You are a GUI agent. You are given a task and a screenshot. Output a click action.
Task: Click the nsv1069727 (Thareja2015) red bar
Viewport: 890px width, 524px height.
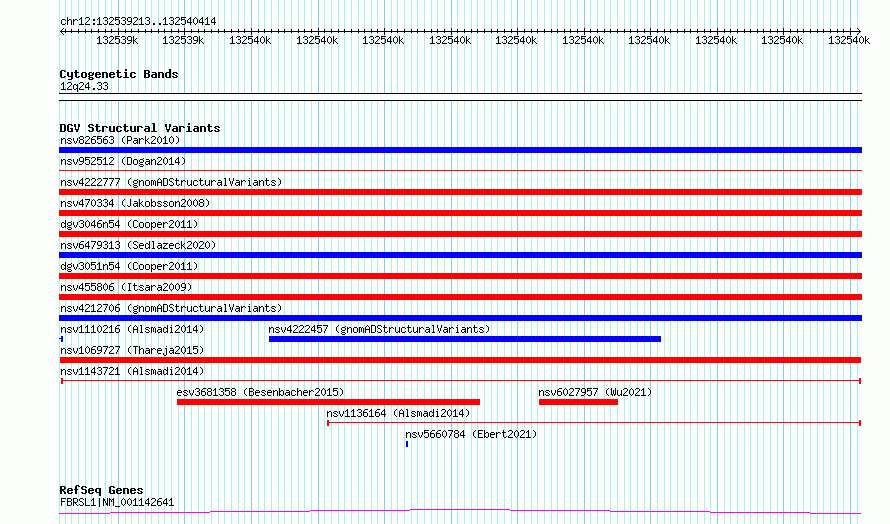pos(460,360)
